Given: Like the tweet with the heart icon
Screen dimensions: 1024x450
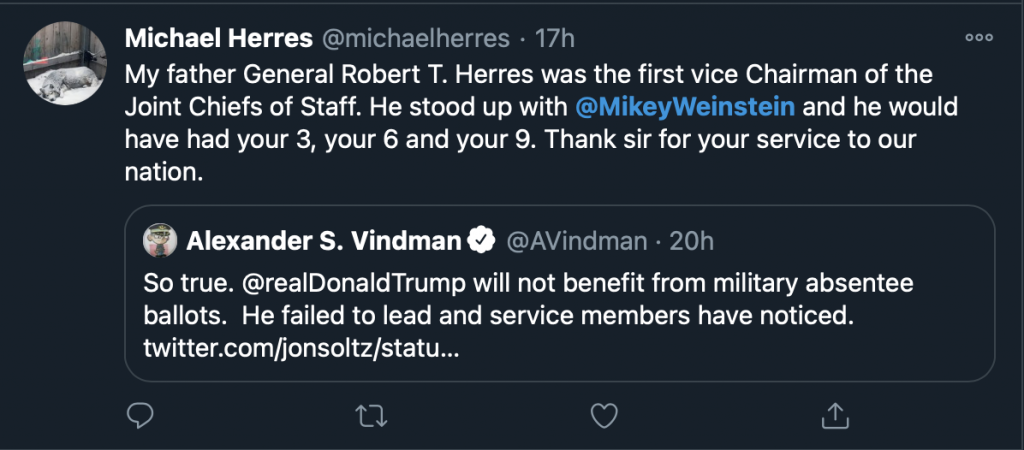Looking at the screenshot, I should point(602,414).
